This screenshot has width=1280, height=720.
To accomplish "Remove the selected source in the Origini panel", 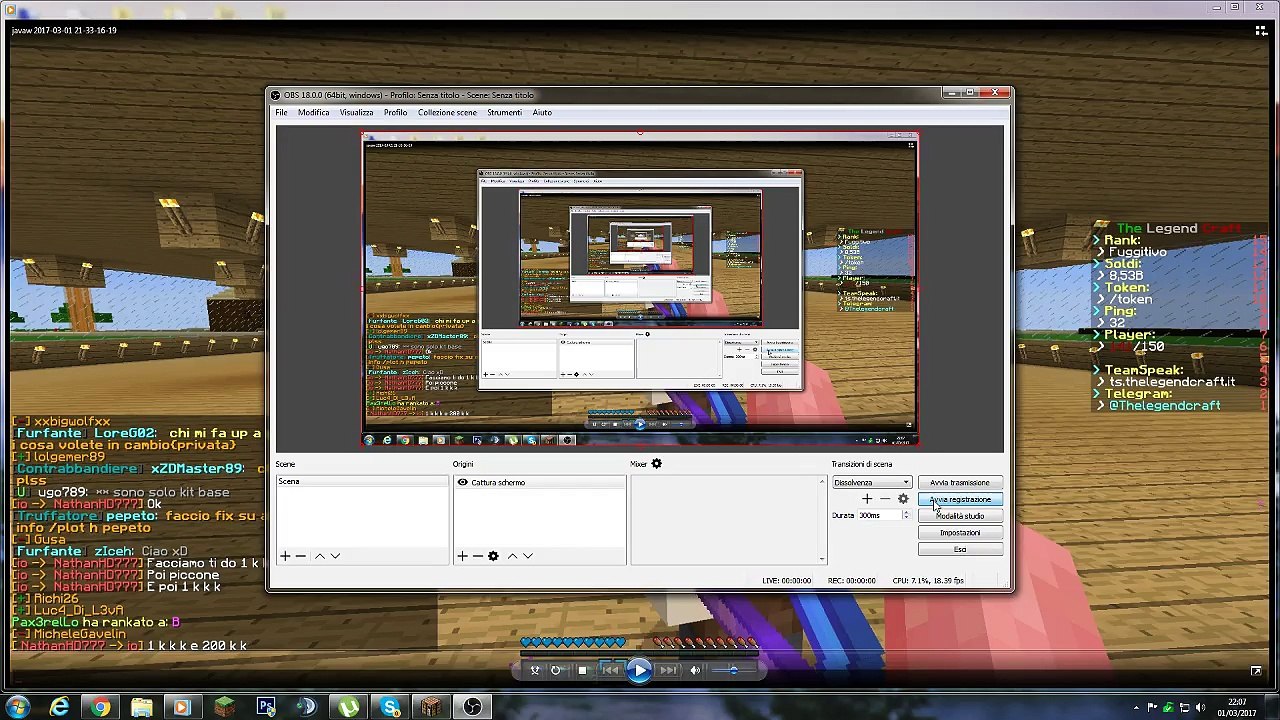I will tap(477, 556).
